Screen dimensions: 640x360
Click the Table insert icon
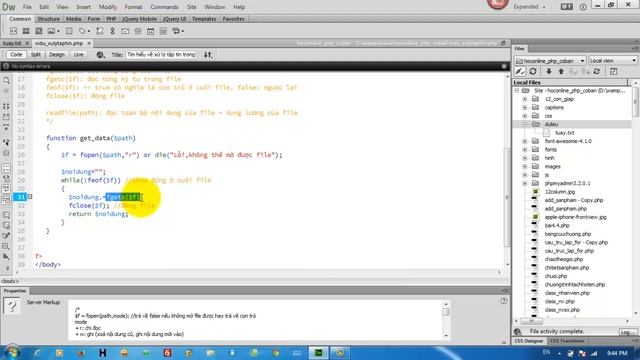[69, 31]
